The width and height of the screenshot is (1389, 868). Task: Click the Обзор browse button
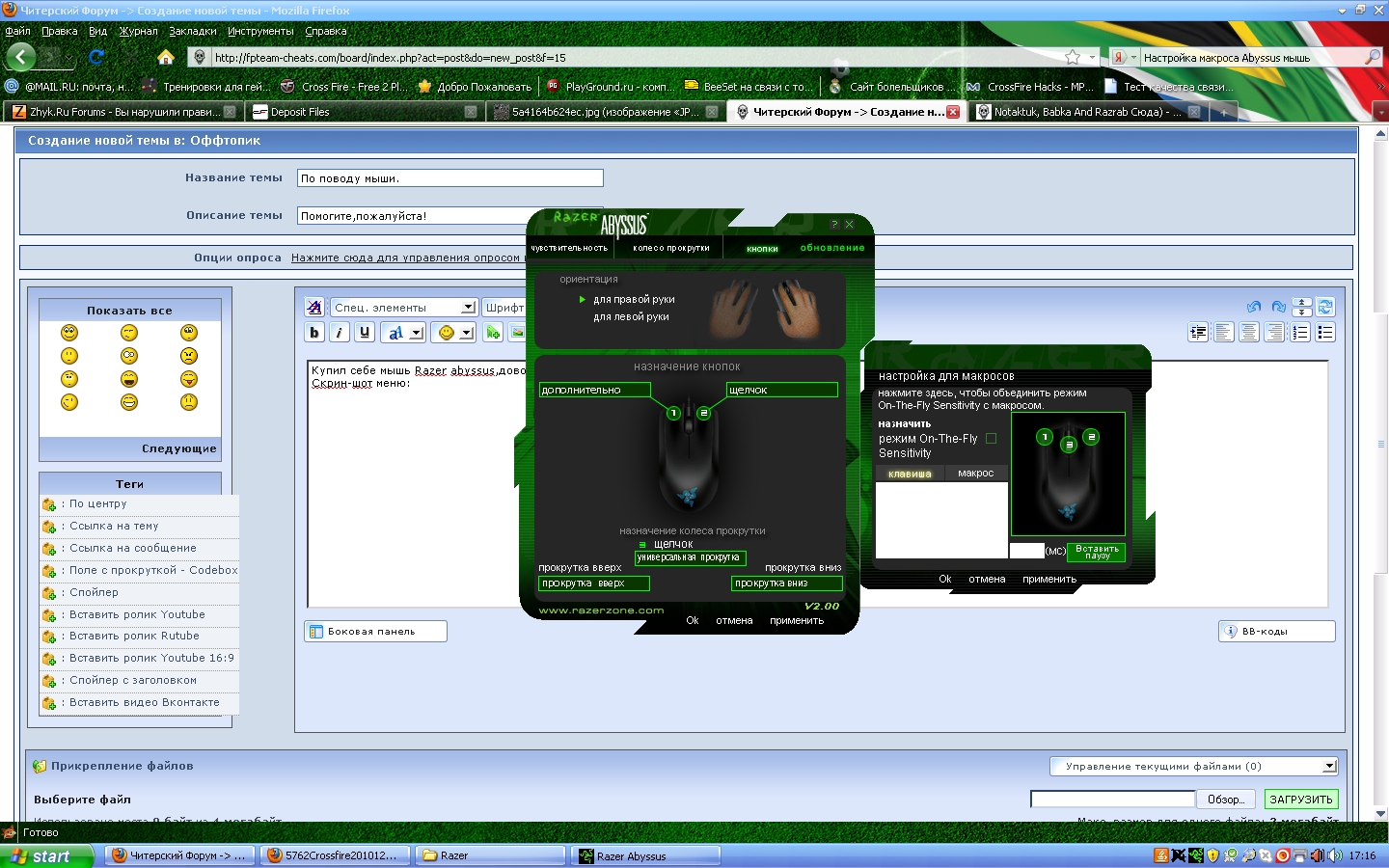coord(1226,800)
